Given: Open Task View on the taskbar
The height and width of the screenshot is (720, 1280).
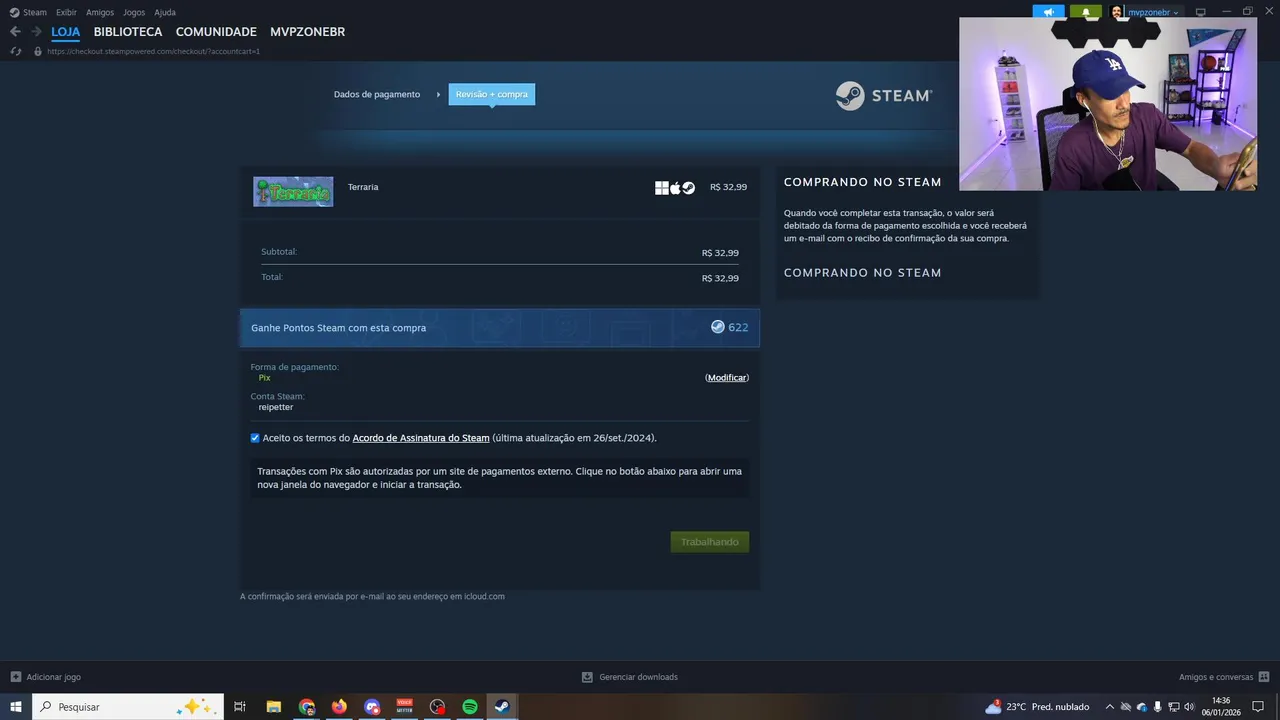Looking at the screenshot, I should tap(240, 707).
